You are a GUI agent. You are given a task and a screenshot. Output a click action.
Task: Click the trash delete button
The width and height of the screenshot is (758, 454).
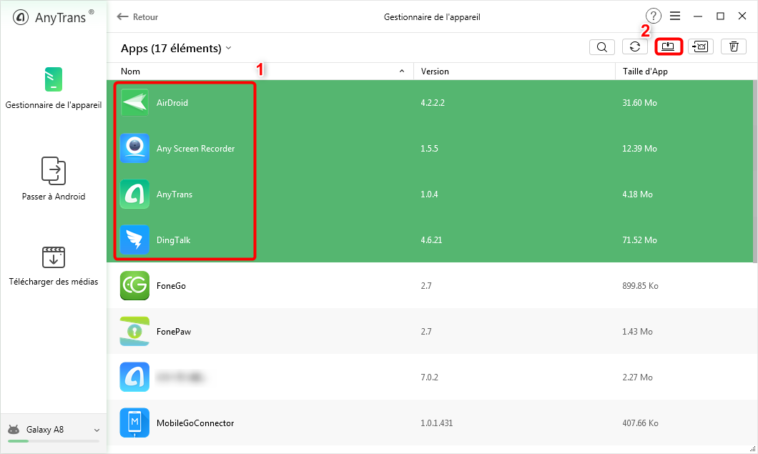click(733, 46)
